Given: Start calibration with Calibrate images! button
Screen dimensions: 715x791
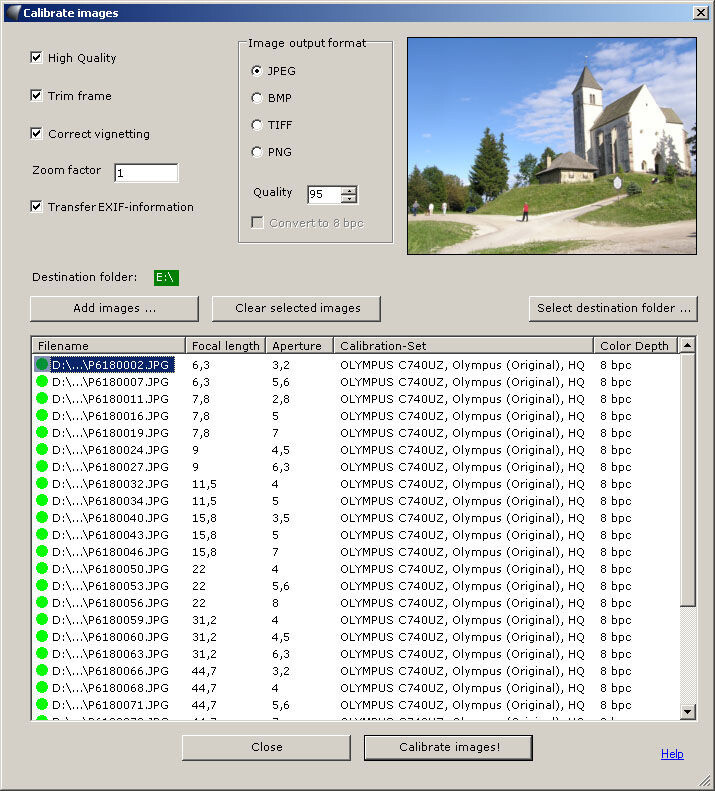Looking at the screenshot, I should coord(448,747).
